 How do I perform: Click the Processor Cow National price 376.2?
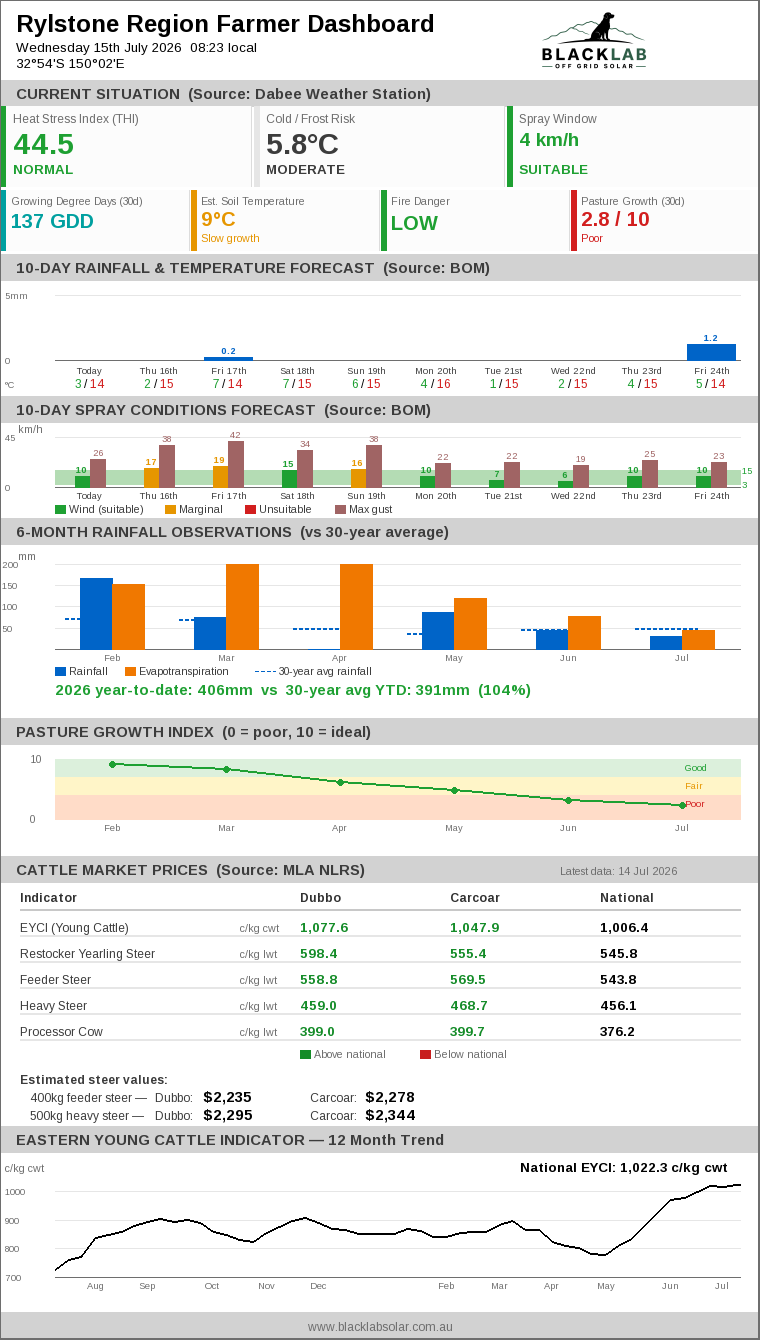(617, 1032)
